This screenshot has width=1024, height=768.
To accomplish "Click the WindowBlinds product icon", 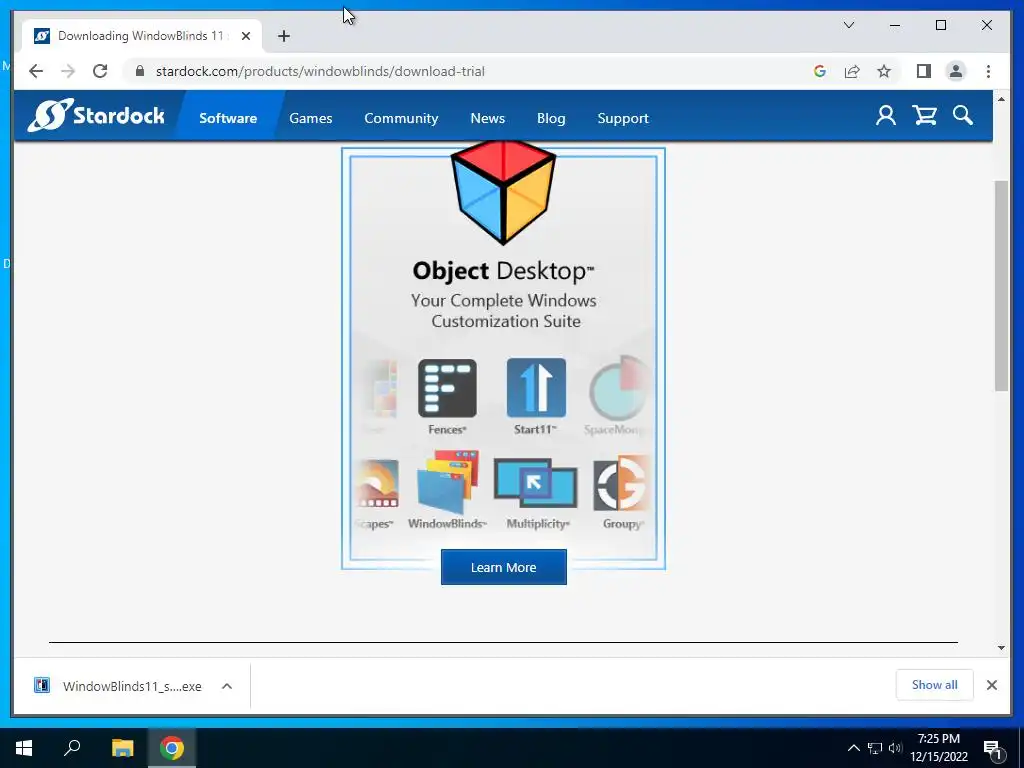I will pyautogui.click(x=447, y=482).
